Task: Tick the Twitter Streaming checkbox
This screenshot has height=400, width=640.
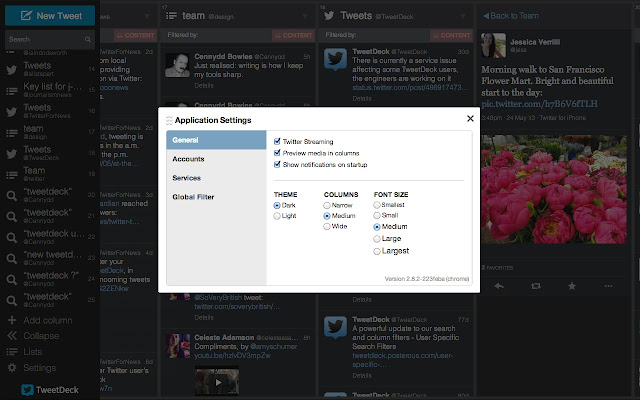Action: pyautogui.click(x=277, y=141)
